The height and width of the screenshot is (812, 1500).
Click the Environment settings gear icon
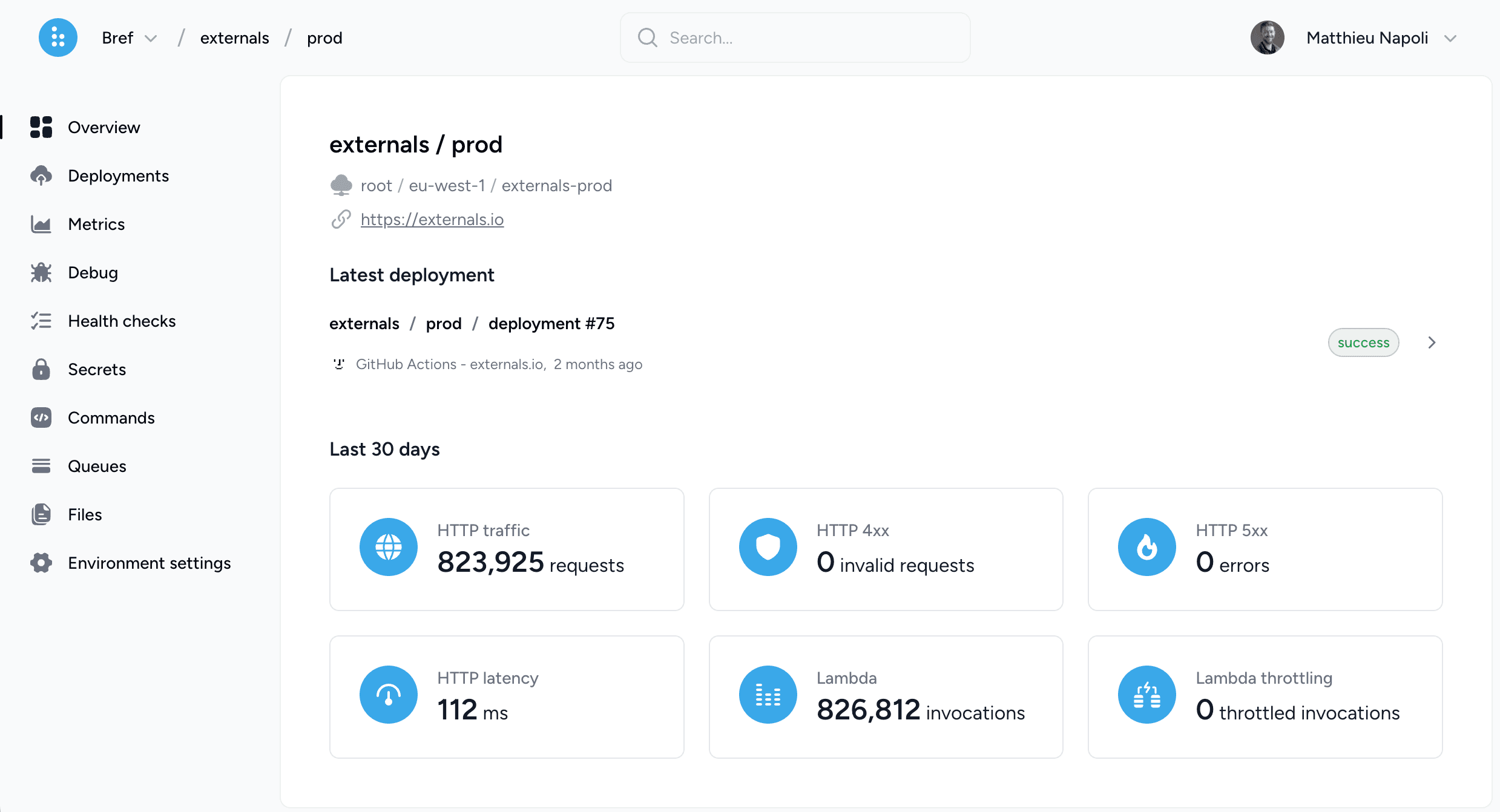(41, 563)
